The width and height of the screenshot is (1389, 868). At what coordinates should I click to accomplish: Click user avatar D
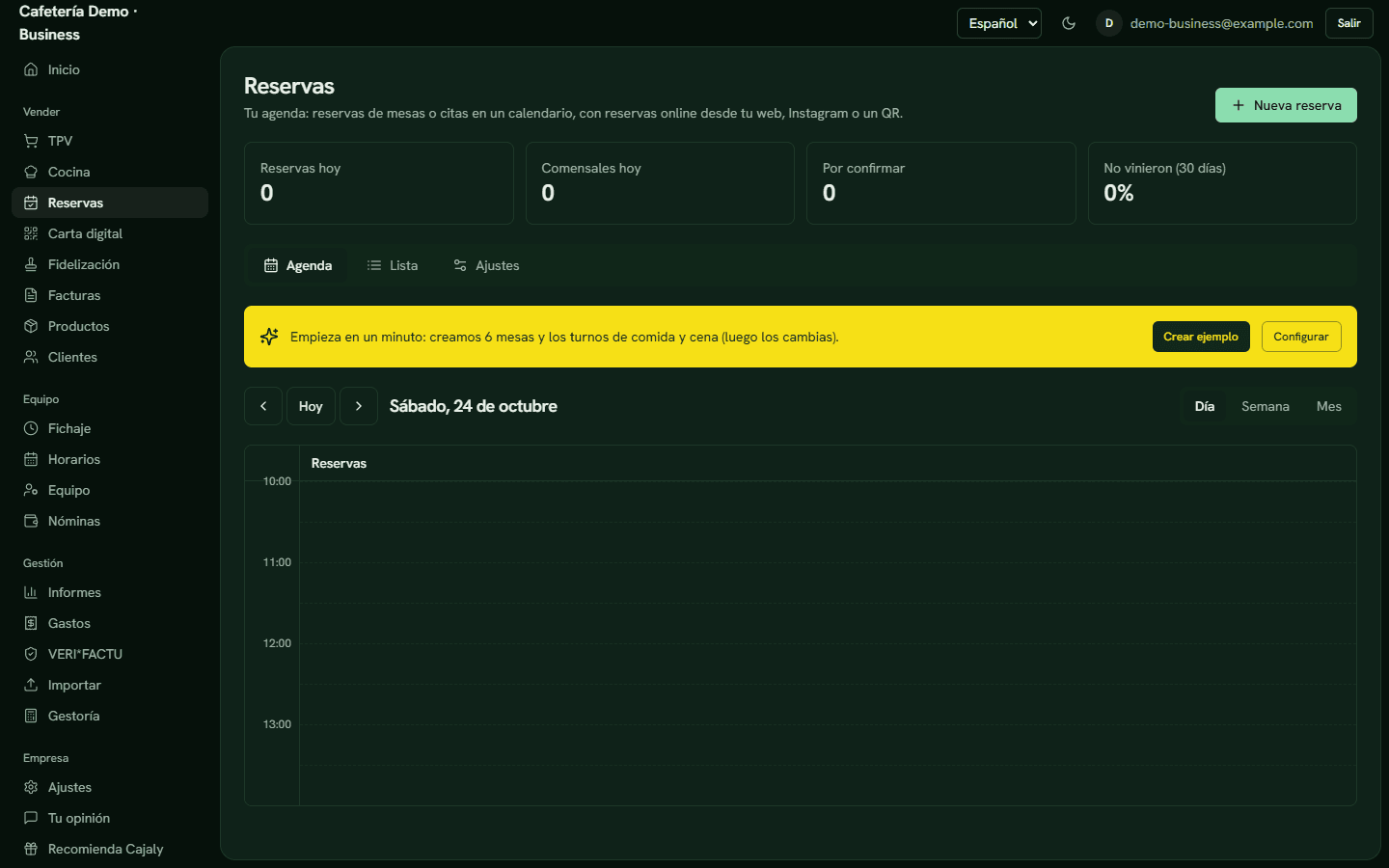[x=1109, y=23]
